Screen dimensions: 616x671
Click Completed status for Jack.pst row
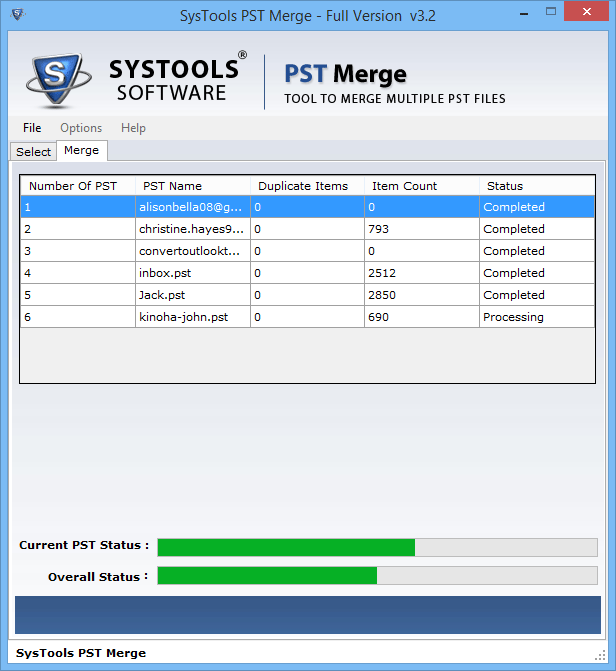coord(537,295)
